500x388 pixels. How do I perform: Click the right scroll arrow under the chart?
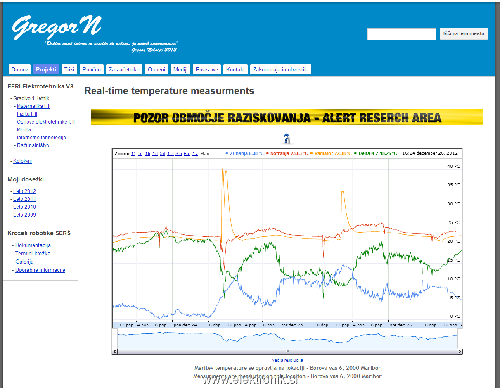pyautogui.click(x=460, y=351)
